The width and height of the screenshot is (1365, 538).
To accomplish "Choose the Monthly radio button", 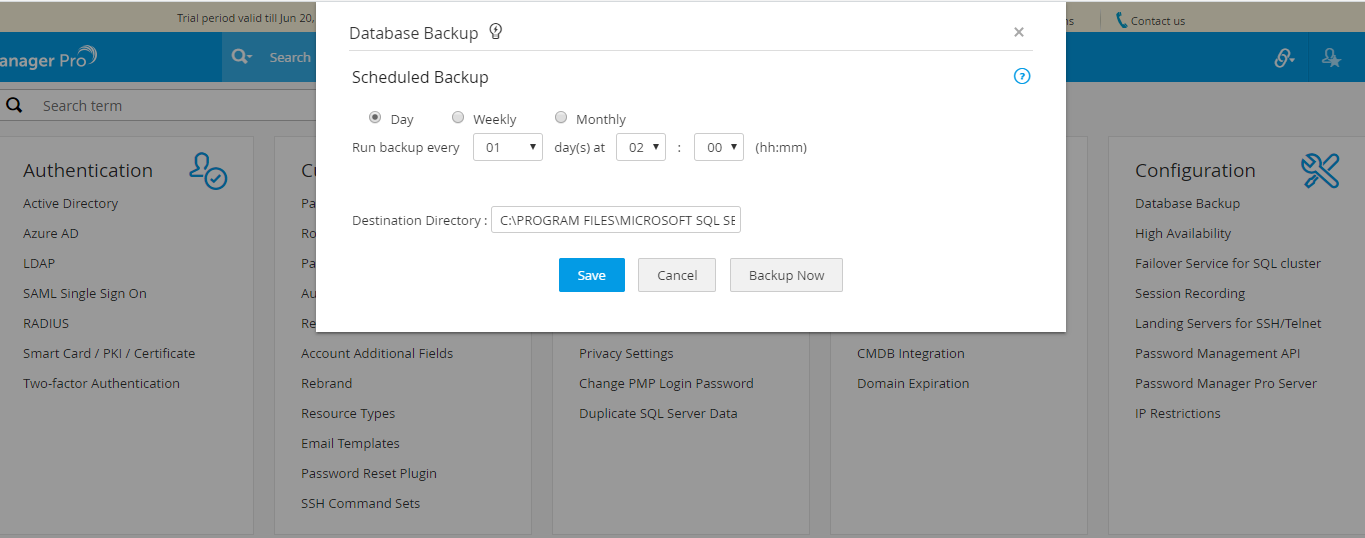I will 561,117.
